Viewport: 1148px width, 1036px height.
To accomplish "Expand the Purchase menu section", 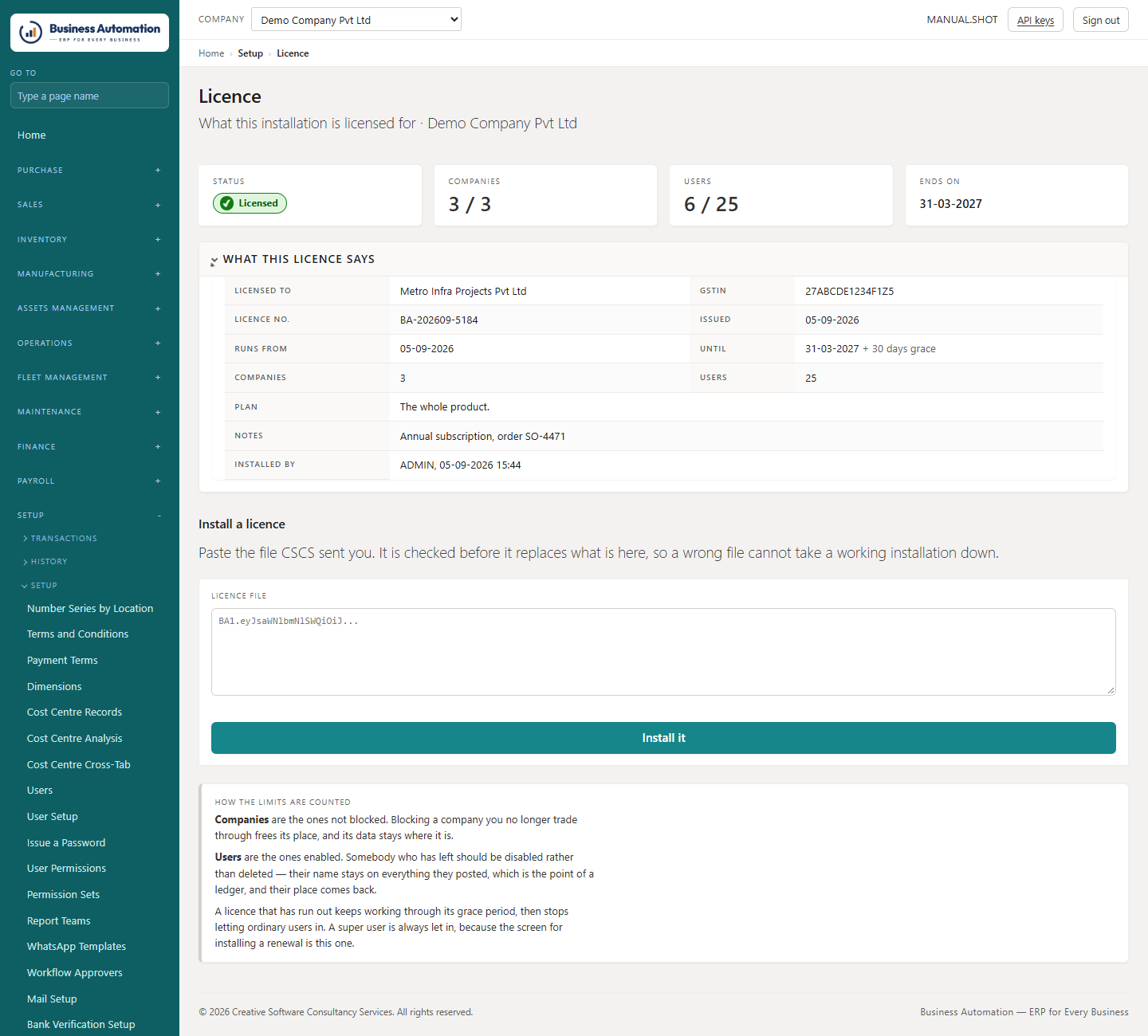I will coord(89,171).
